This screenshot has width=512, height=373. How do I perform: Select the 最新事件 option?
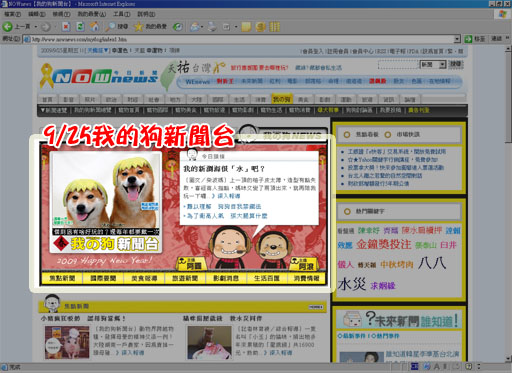click(352, 336)
